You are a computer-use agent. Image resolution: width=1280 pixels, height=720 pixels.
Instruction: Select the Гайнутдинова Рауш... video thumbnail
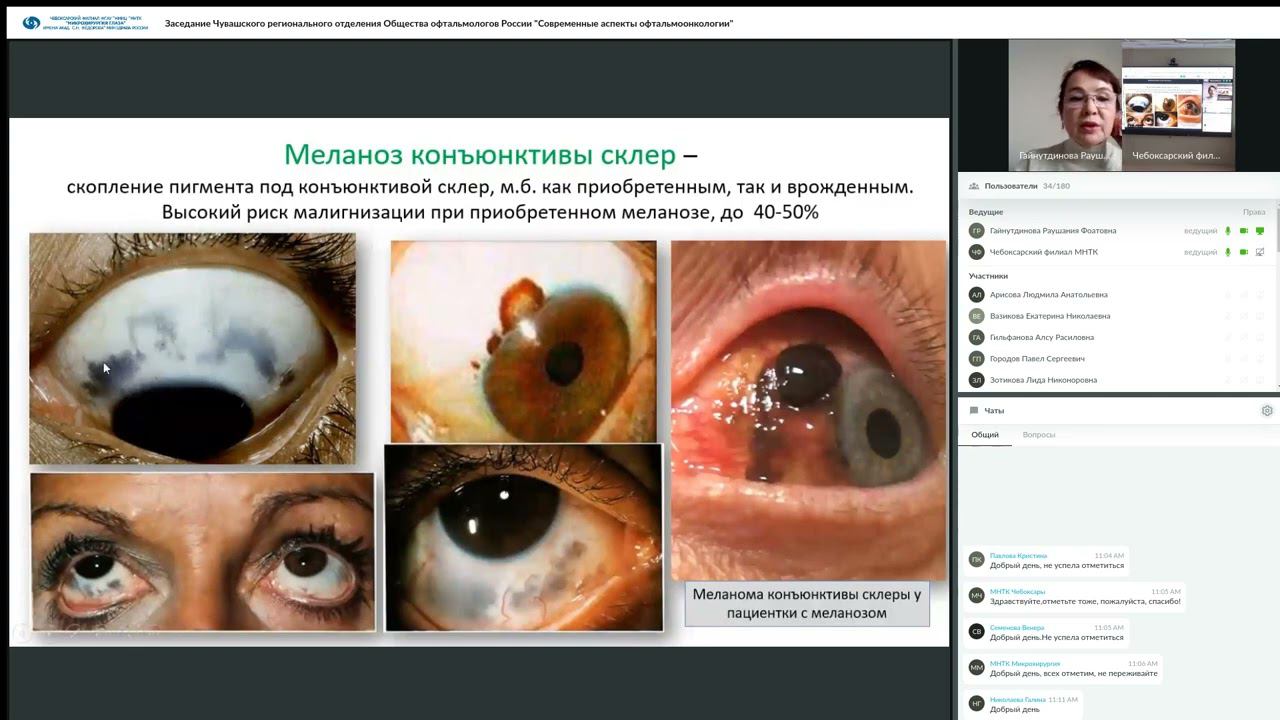pyautogui.click(x=1065, y=105)
